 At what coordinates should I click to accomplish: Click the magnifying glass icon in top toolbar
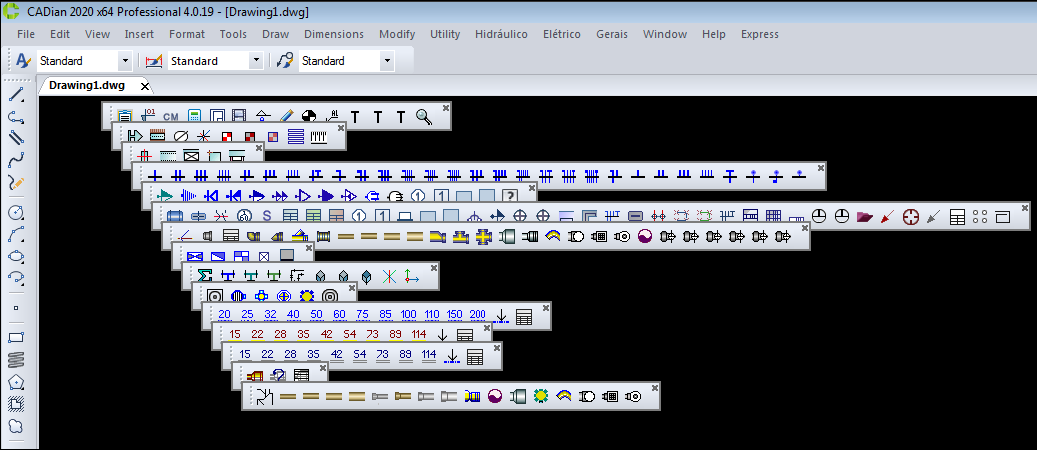tap(424, 116)
